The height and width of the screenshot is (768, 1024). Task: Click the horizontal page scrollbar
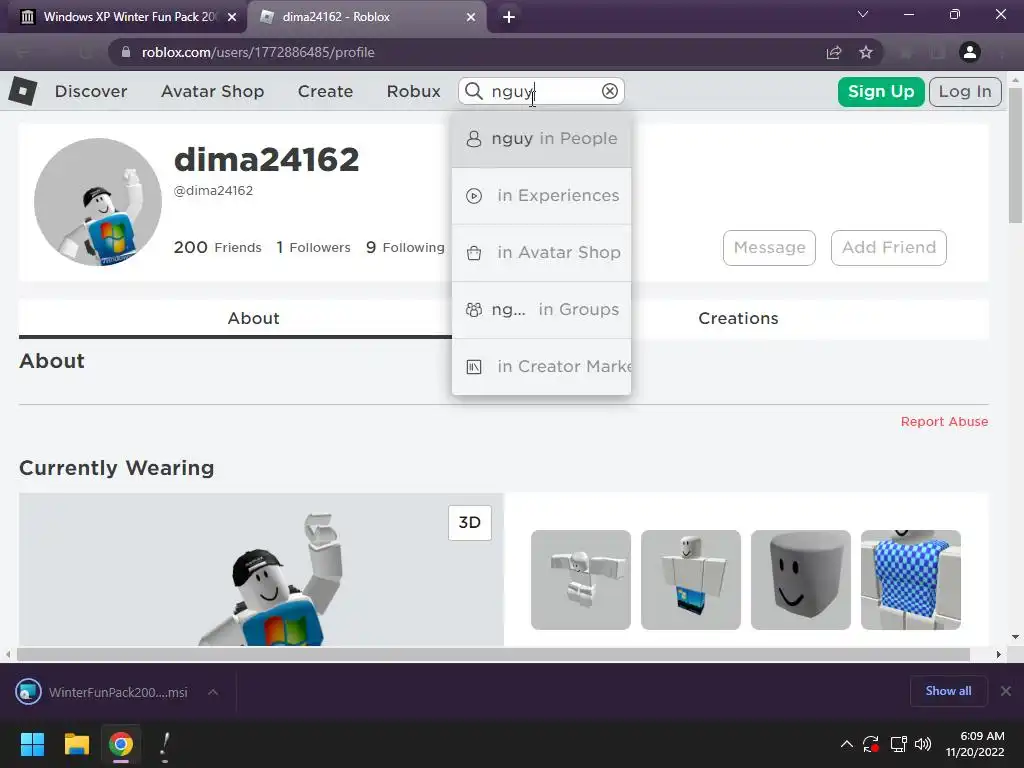493,654
